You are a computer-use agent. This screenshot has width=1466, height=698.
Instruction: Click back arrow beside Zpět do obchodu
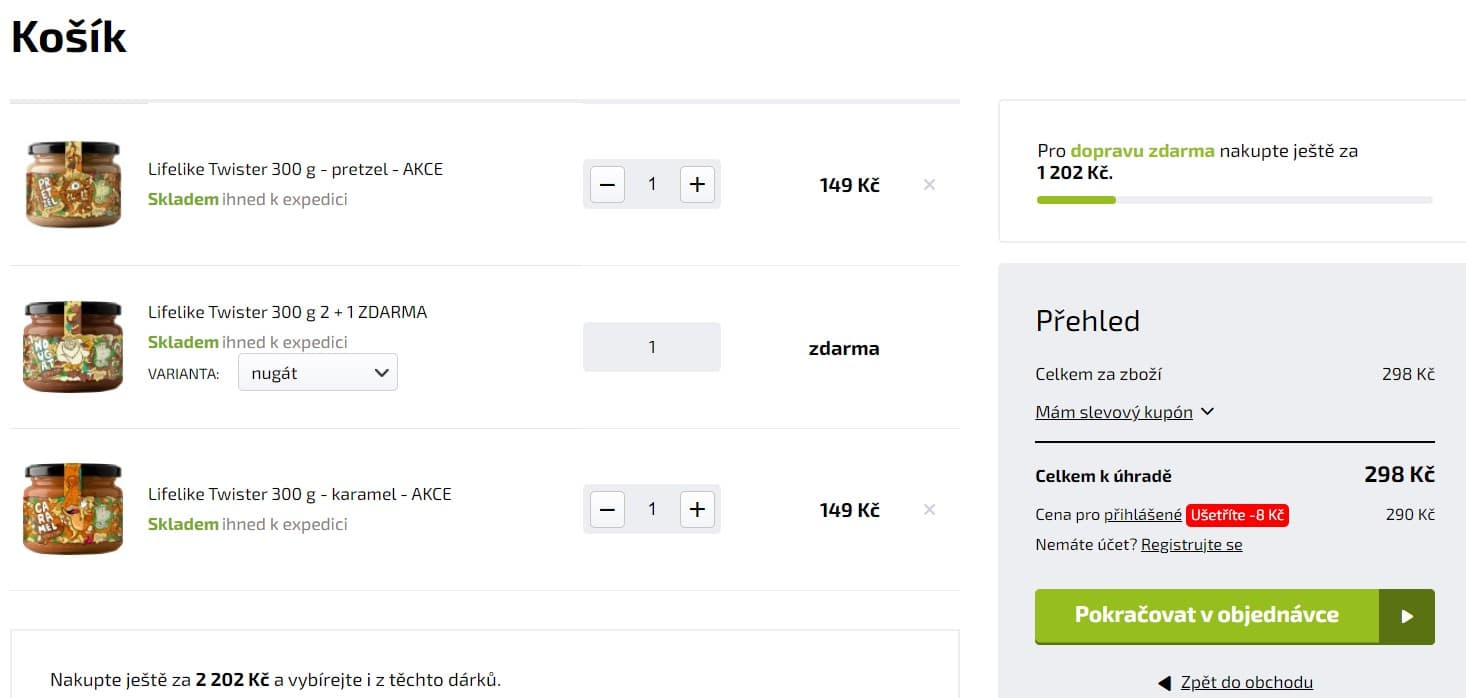tap(1164, 683)
